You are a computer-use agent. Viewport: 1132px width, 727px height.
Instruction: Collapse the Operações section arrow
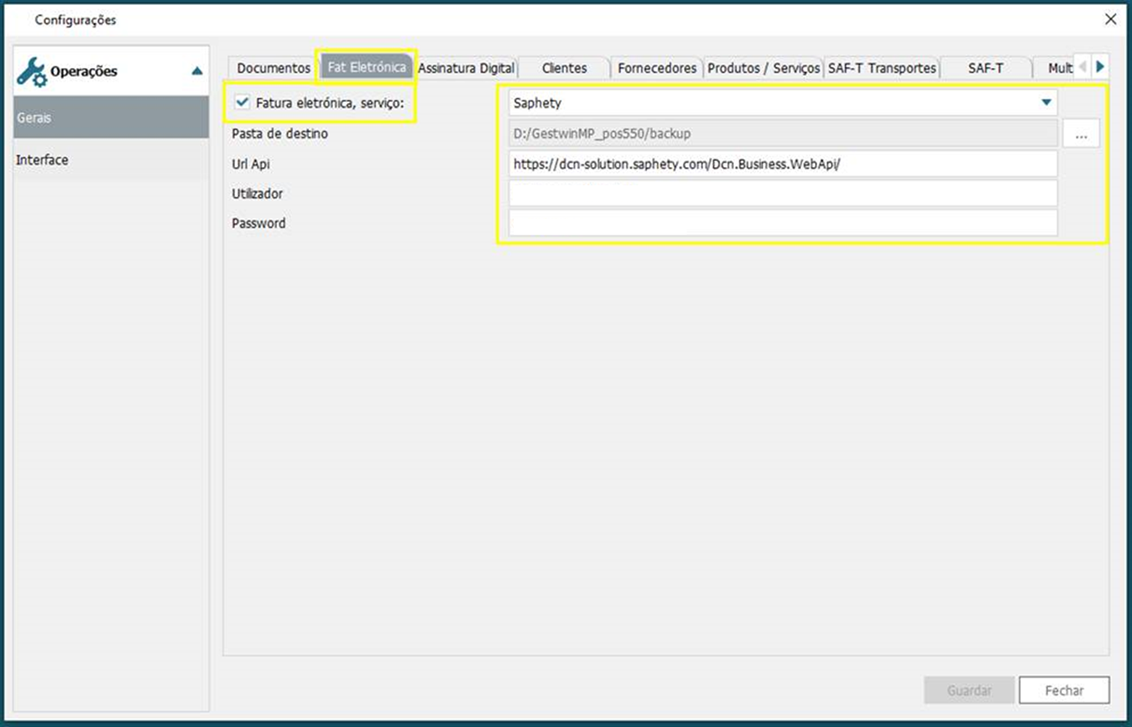[x=197, y=71]
